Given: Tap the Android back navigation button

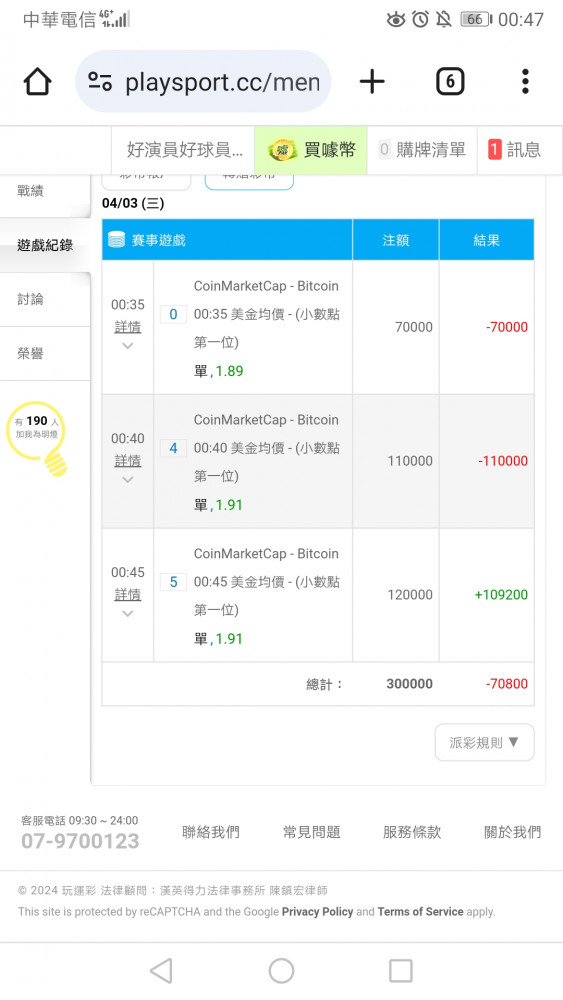Looking at the screenshot, I should click(161, 971).
